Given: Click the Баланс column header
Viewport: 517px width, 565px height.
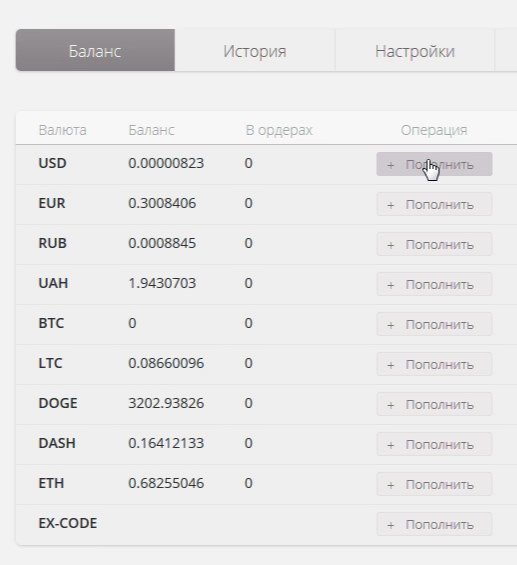Looking at the screenshot, I should pos(151,130).
